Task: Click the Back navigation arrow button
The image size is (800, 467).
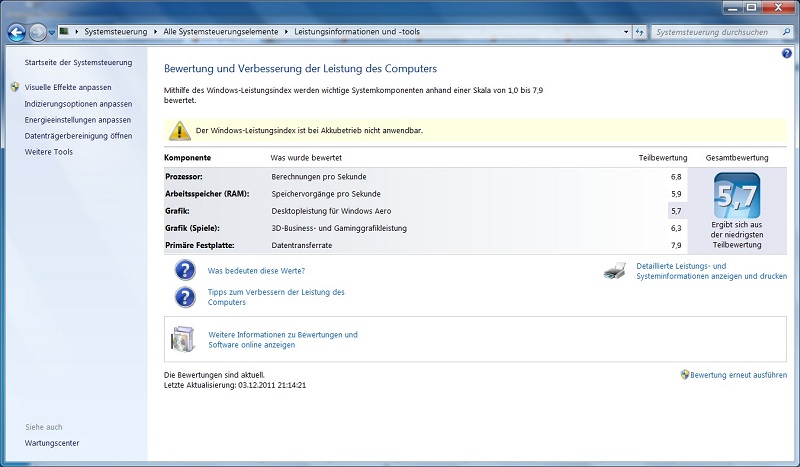Action: click(16, 33)
